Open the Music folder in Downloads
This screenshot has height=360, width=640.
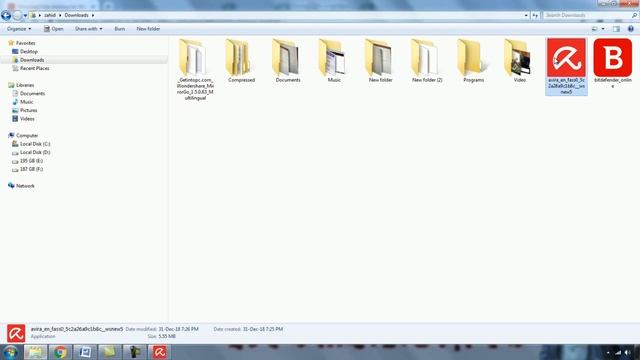(334, 61)
